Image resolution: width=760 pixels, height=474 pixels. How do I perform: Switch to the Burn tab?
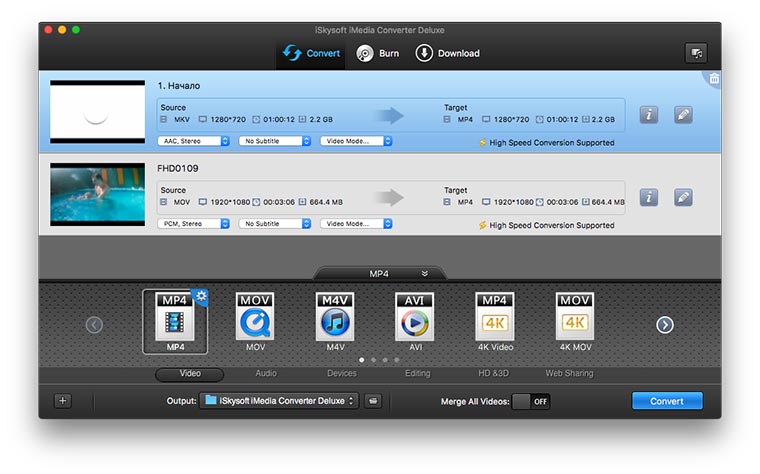coord(378,53)
